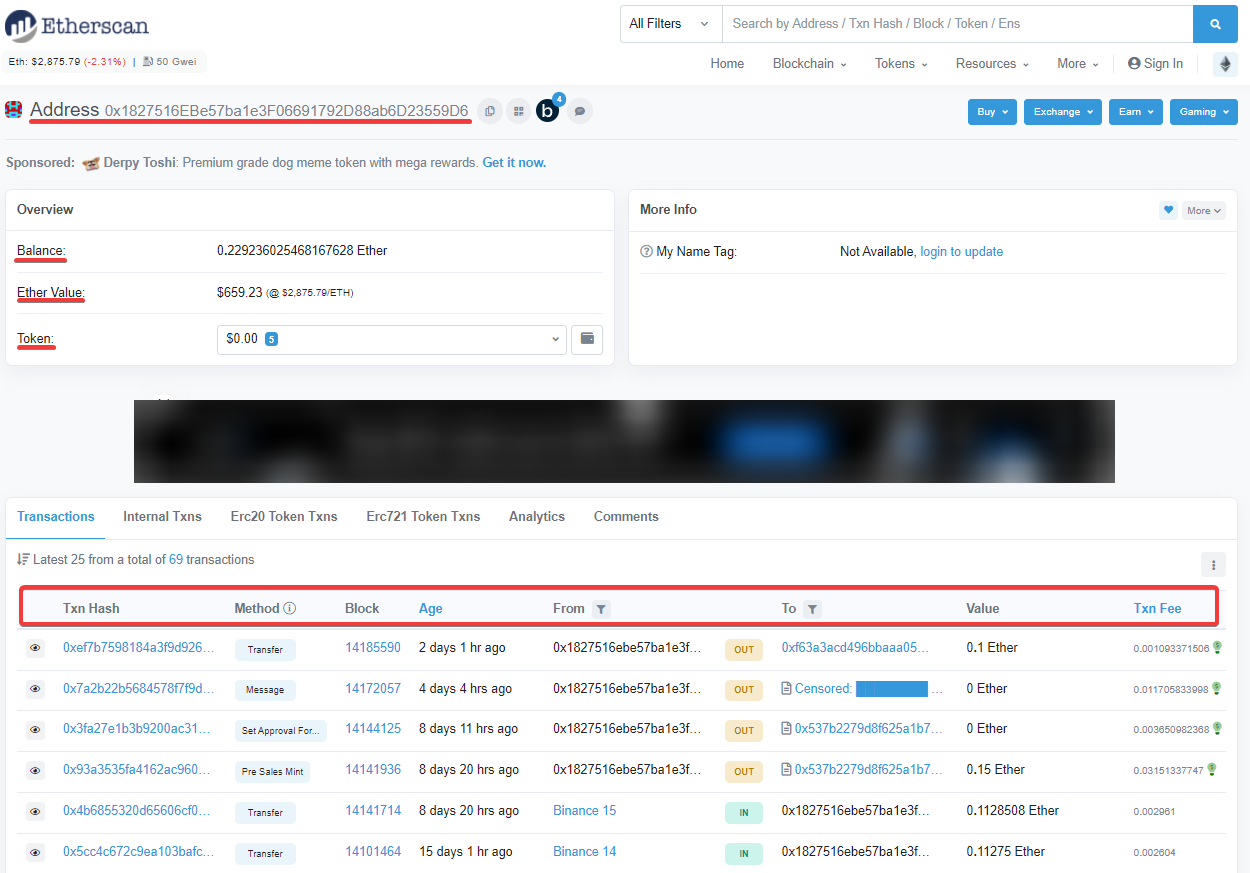This screenshot has height=873, width=1250.
Task: Click the blurred banner advertisement
Action: pos(624,441)
